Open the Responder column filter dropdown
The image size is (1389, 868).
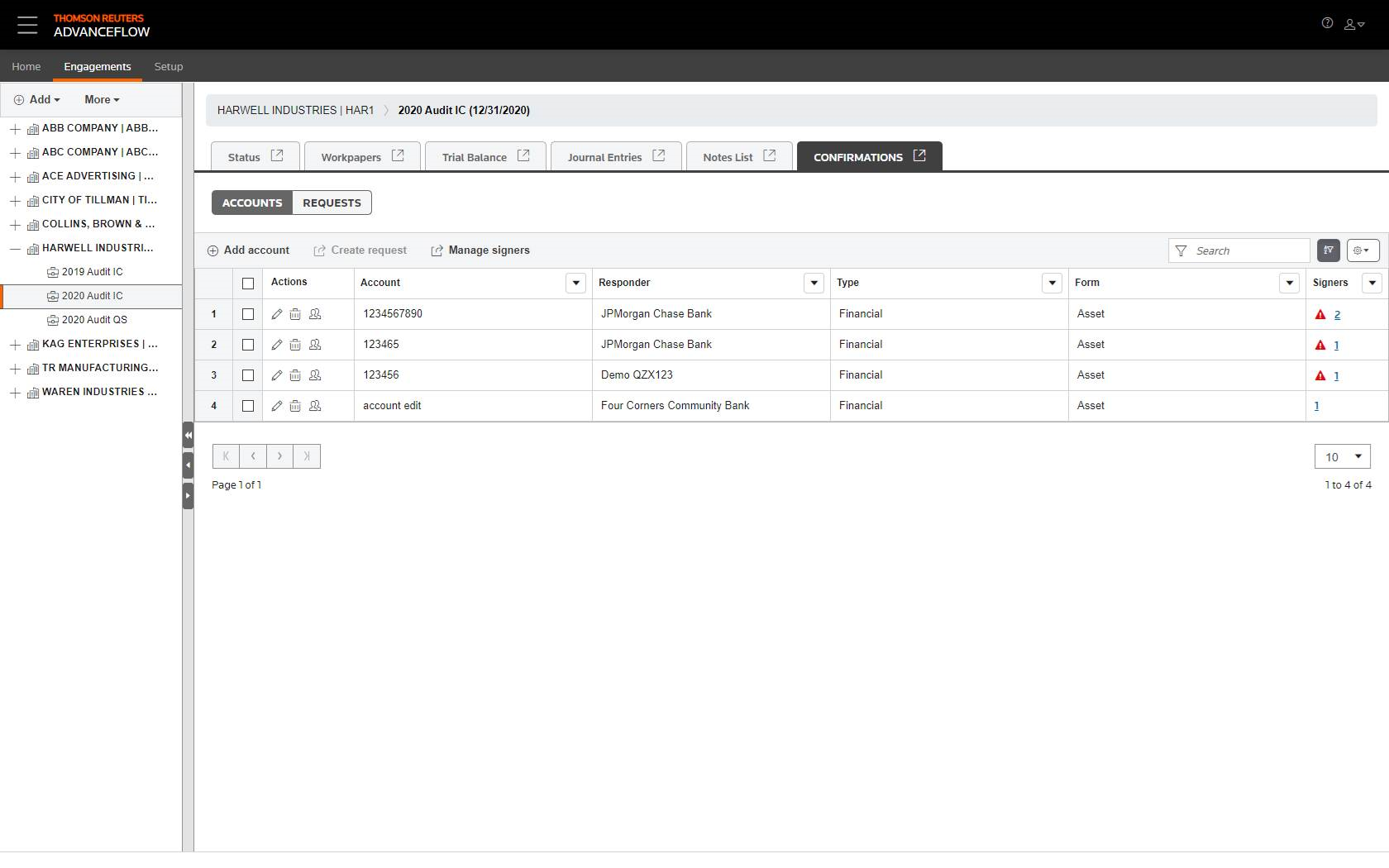814,283
